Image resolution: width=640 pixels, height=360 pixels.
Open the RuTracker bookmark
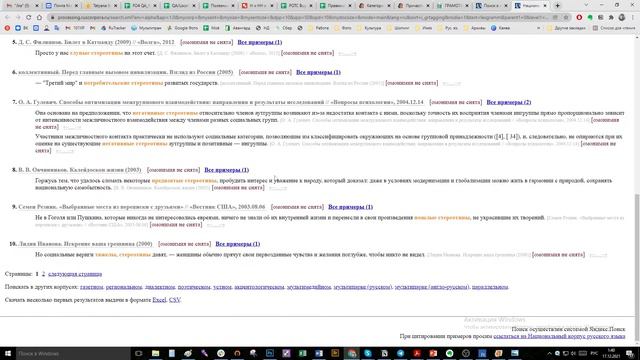[x=113, y=28]
